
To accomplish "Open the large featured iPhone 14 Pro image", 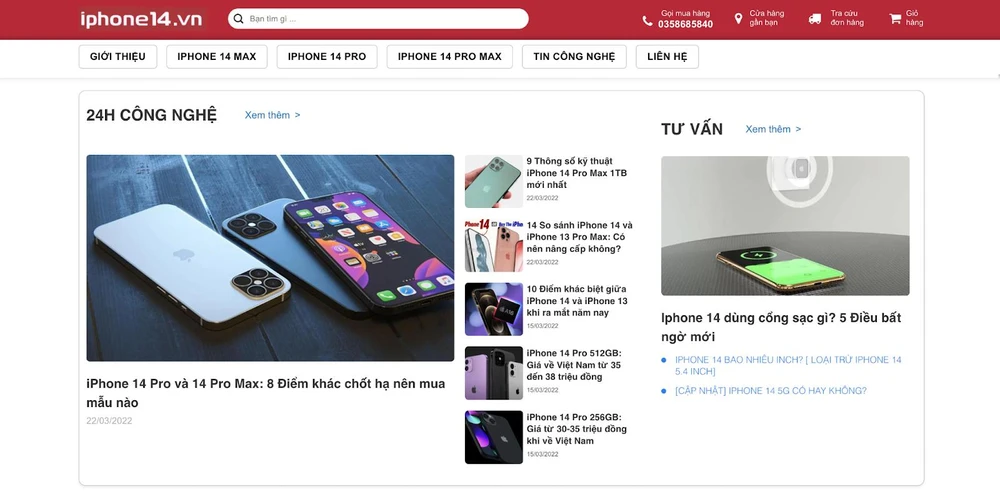I will pos(270,258).
